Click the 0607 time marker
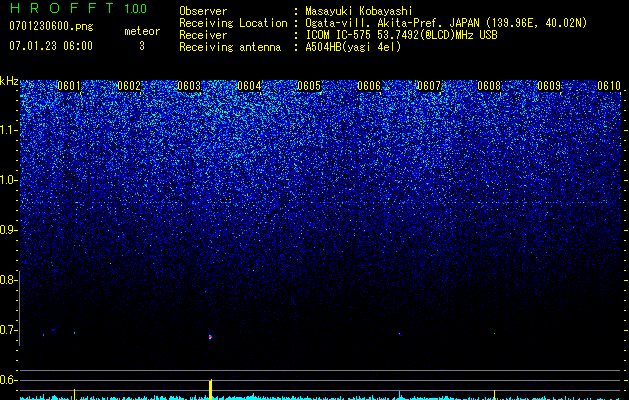 [x=429, y=86]
